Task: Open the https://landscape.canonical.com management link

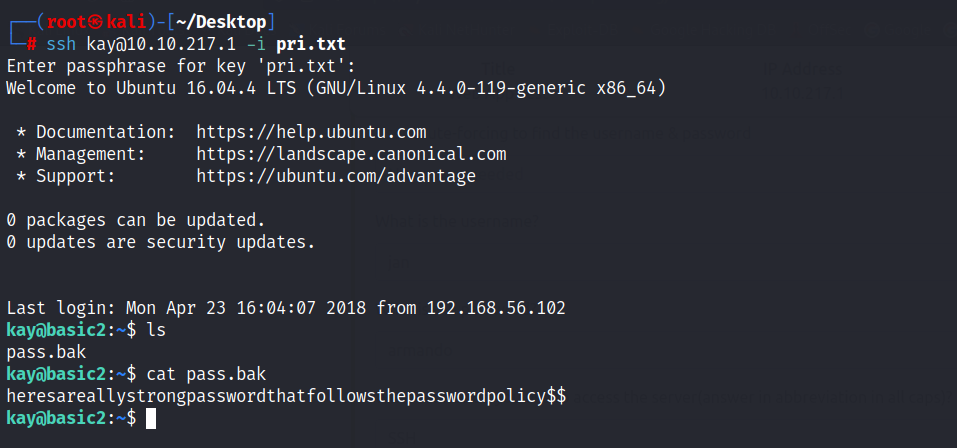Action: [x=351, y=154]
